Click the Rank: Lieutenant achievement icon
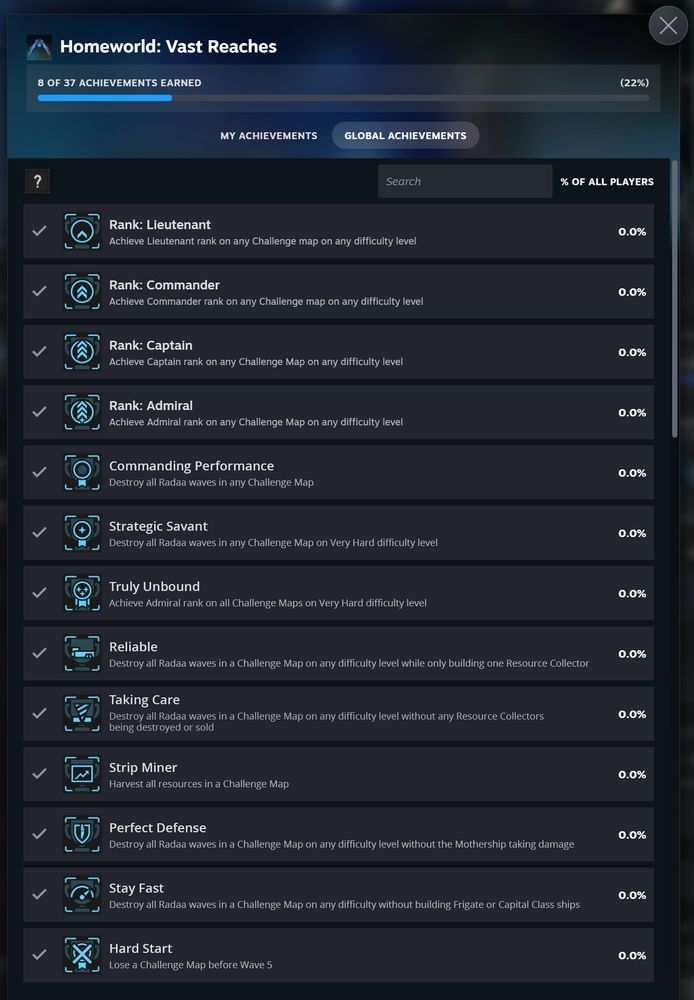 (82, 232)
